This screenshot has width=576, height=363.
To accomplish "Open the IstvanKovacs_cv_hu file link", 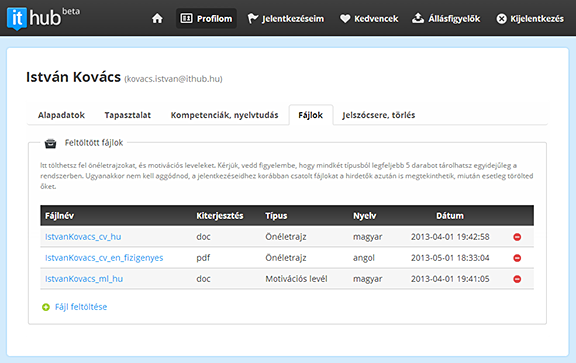I will point(83,237).
